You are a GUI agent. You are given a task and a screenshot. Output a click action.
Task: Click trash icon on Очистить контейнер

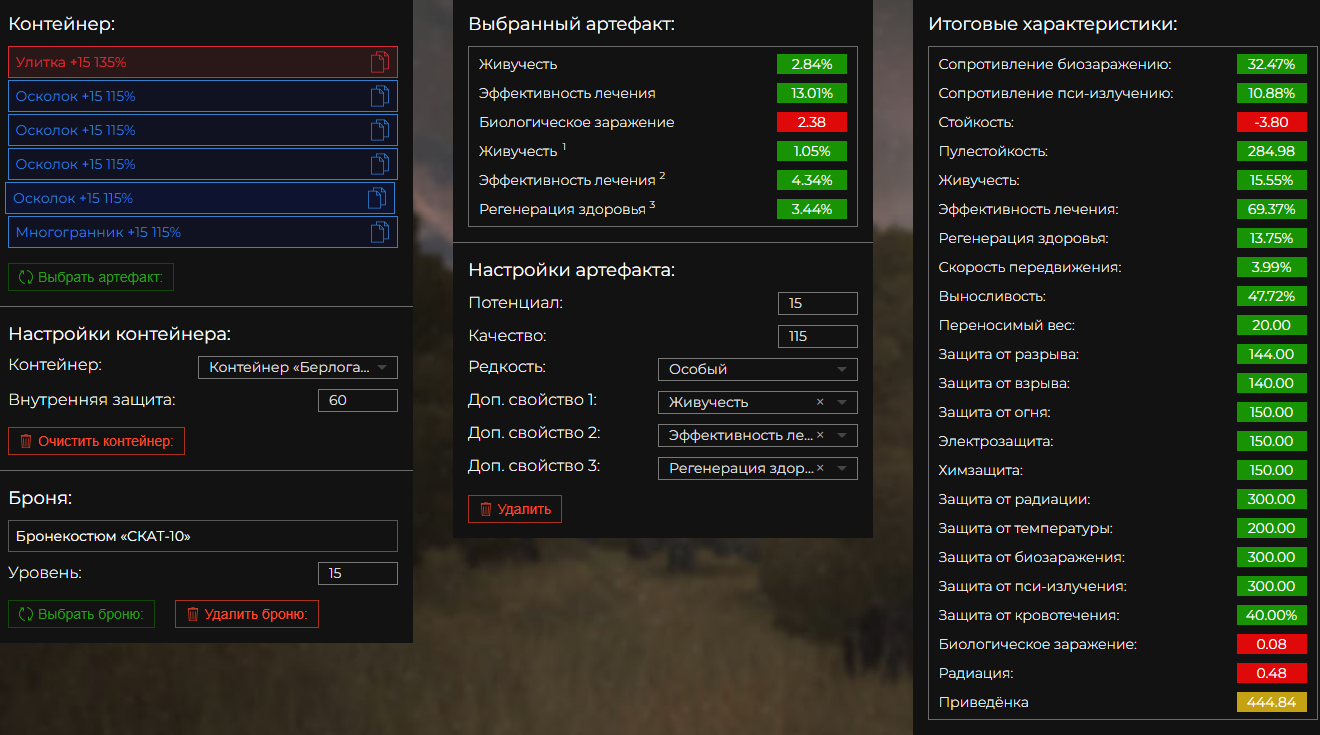click(x=26, y=441)
